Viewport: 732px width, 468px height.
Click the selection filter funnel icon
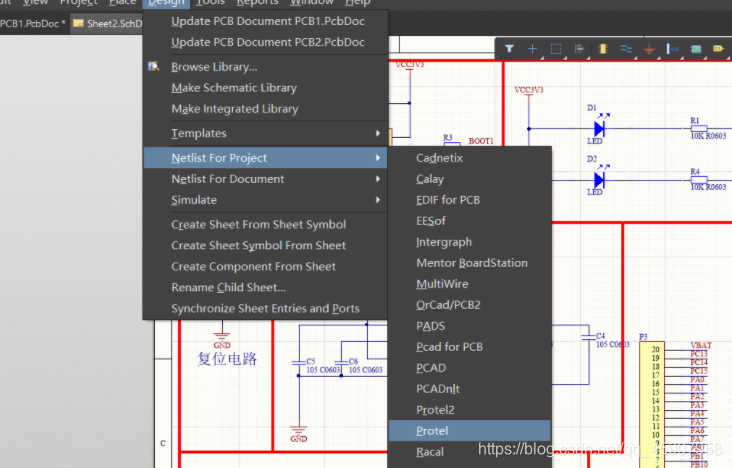[x=509, y=49]
